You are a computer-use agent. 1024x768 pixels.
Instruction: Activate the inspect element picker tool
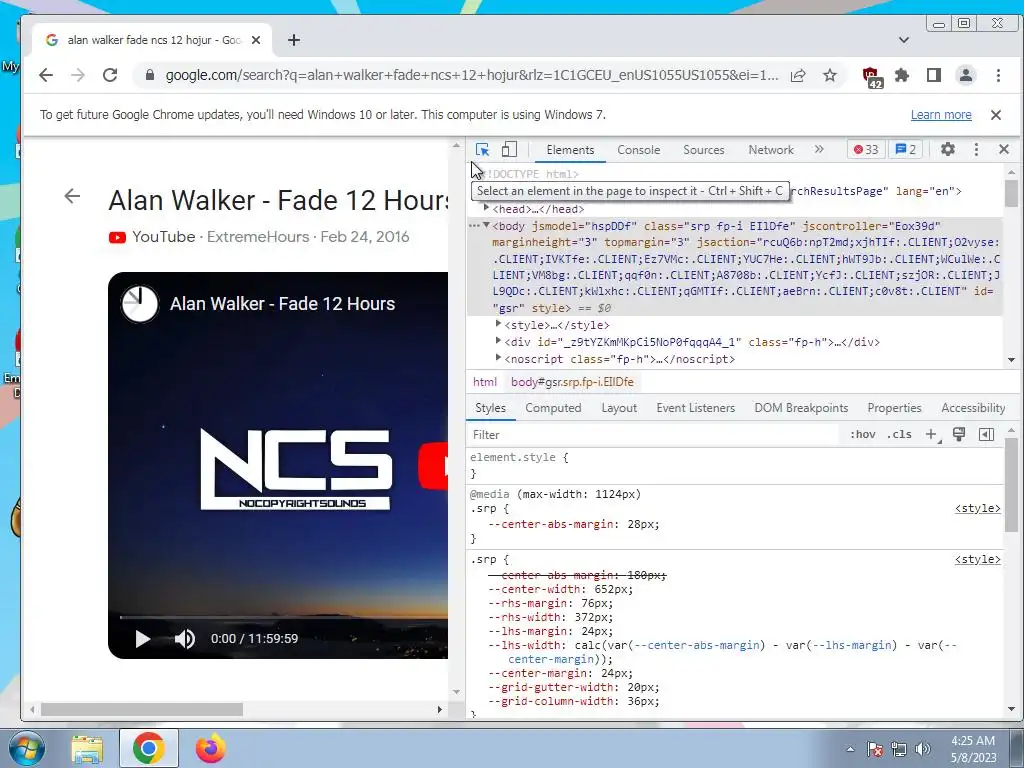point(483,150)
